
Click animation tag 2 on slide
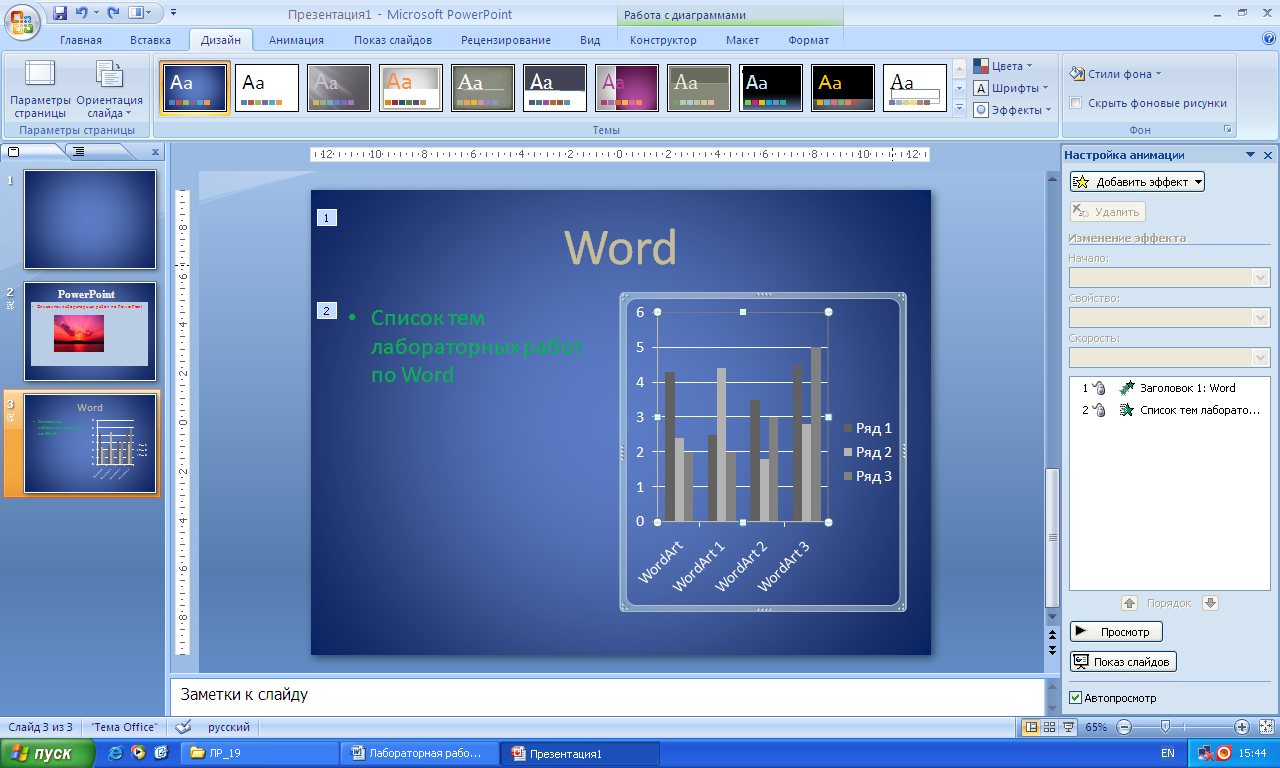click(327, 311)
